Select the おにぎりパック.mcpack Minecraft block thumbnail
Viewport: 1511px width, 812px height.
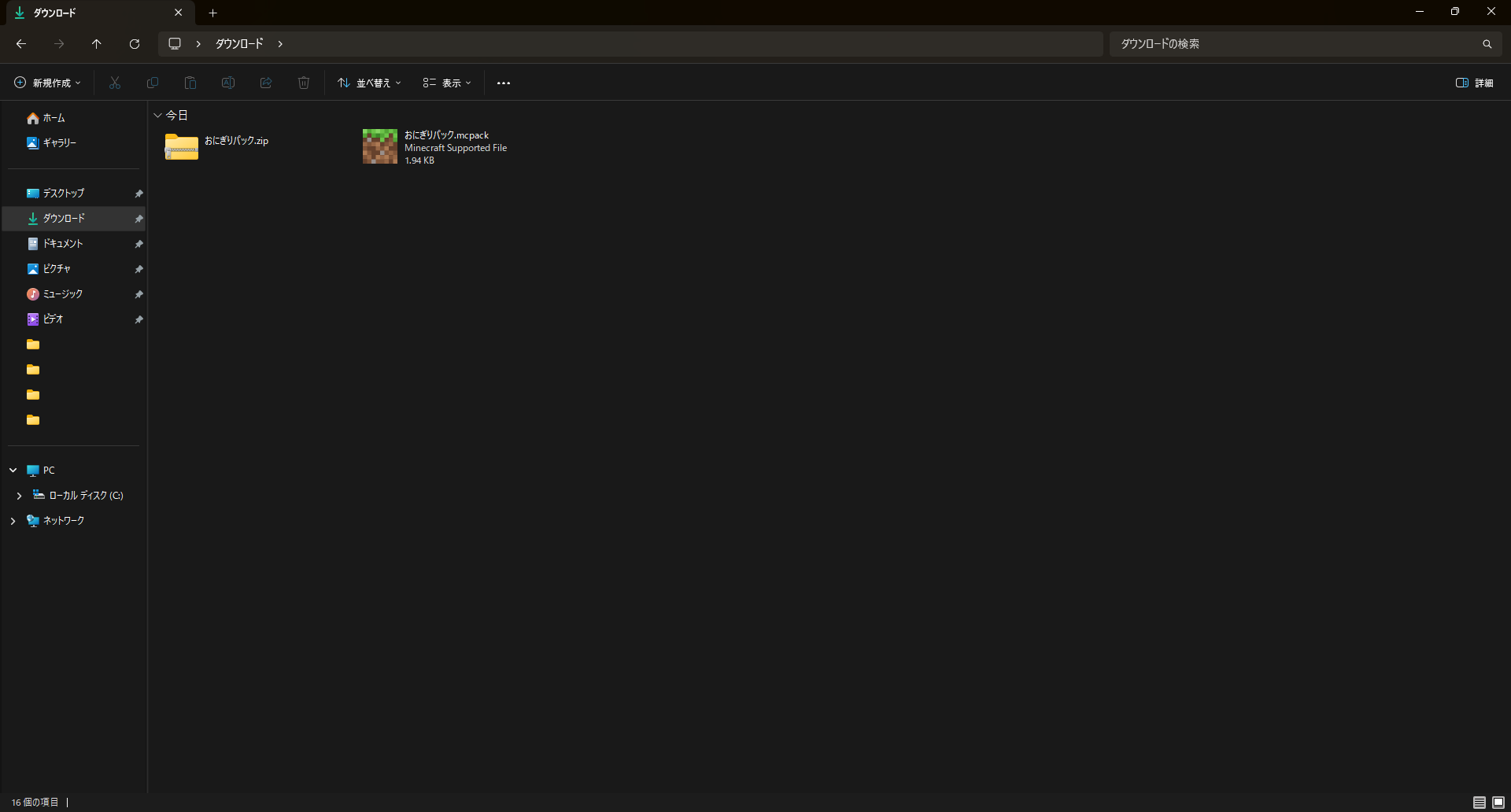380,146
